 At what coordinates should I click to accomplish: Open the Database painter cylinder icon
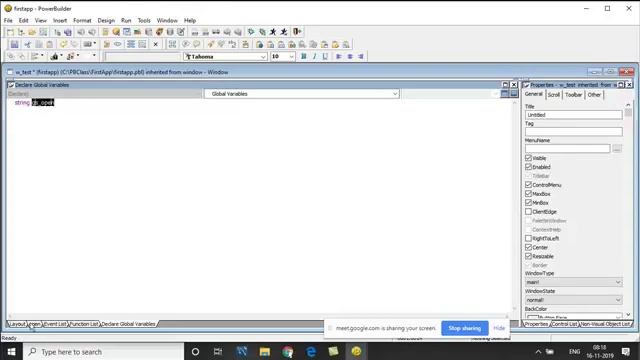[x=170, y=32]
